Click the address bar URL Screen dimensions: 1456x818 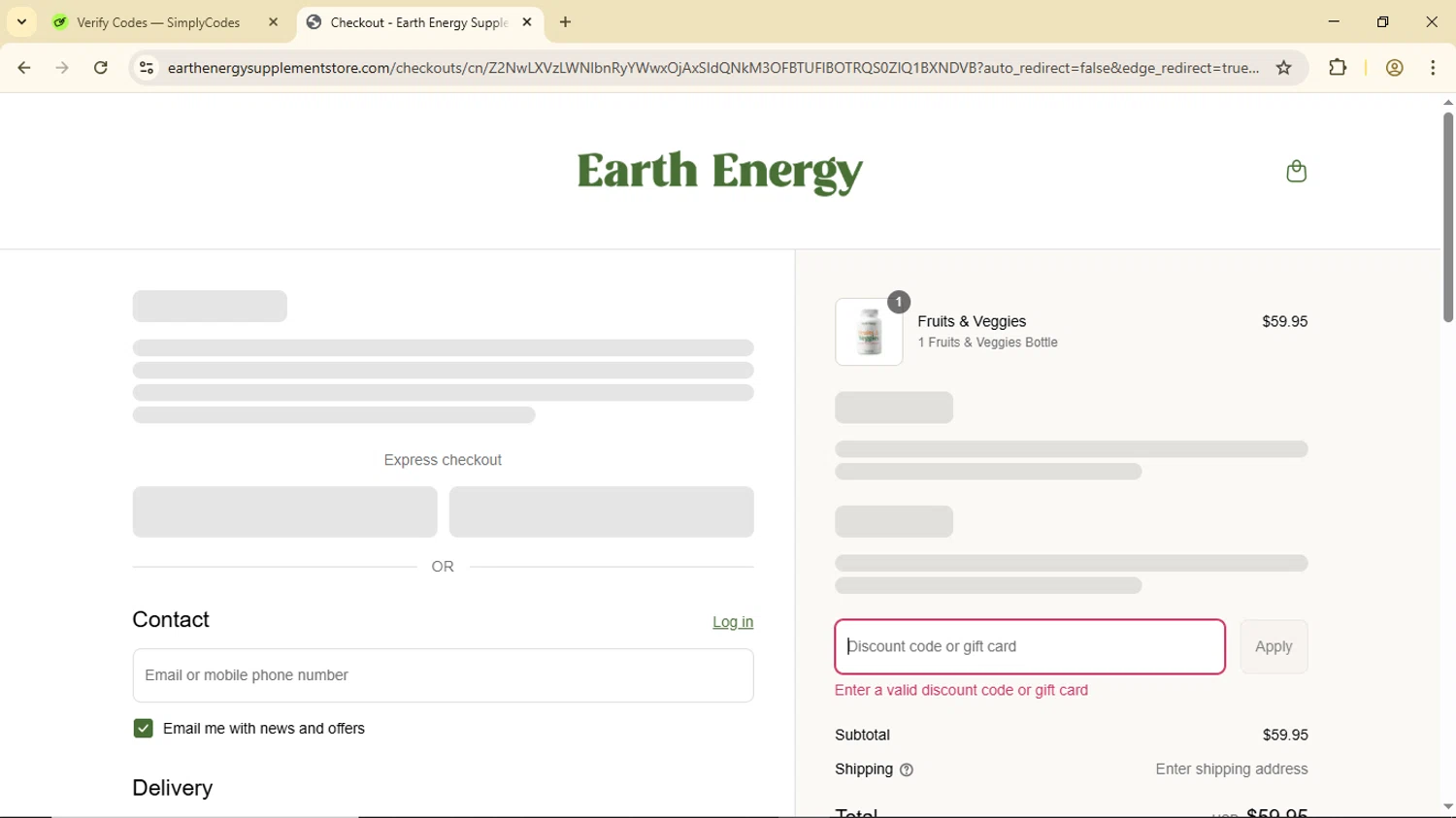pyautogui.click(x=713, y=68)
